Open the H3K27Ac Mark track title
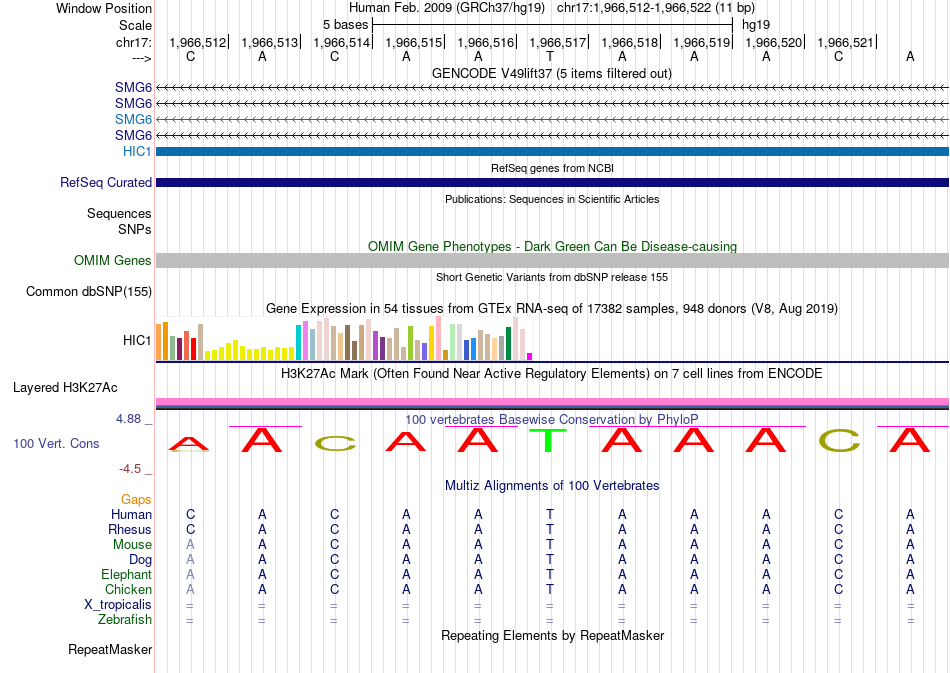The image size is (950, 673). (x=552, y=373)
